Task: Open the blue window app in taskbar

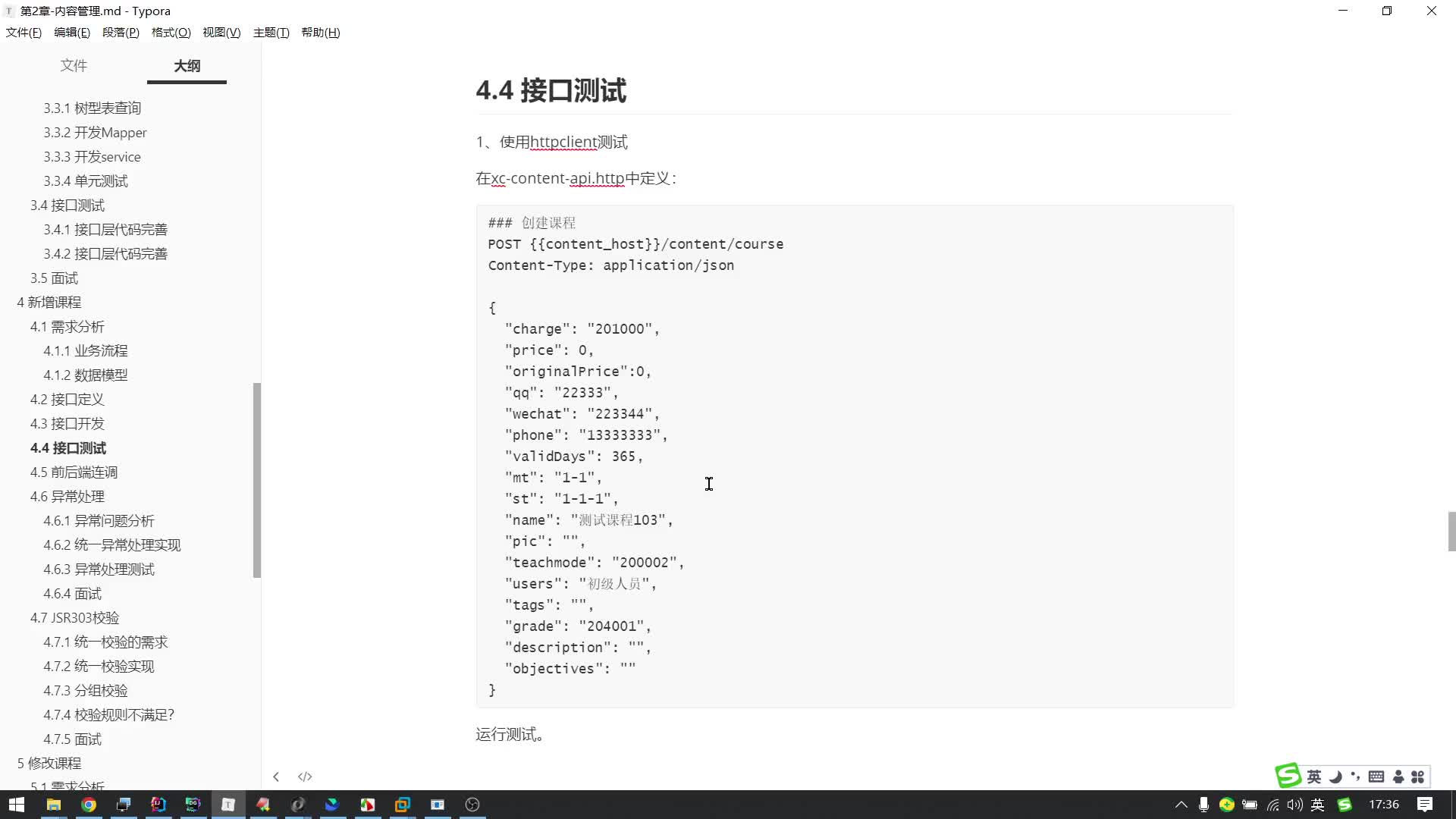Action: [438, 805]
